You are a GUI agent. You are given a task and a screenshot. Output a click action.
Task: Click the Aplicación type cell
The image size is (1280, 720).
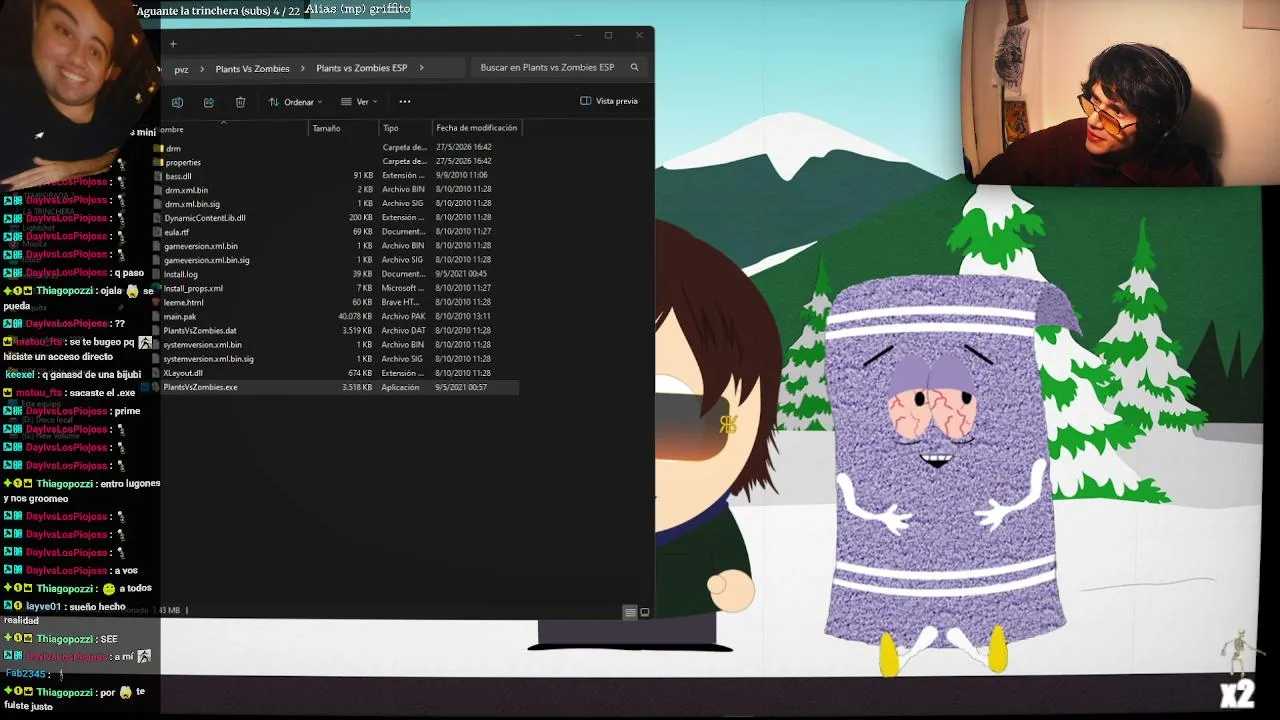401,387
